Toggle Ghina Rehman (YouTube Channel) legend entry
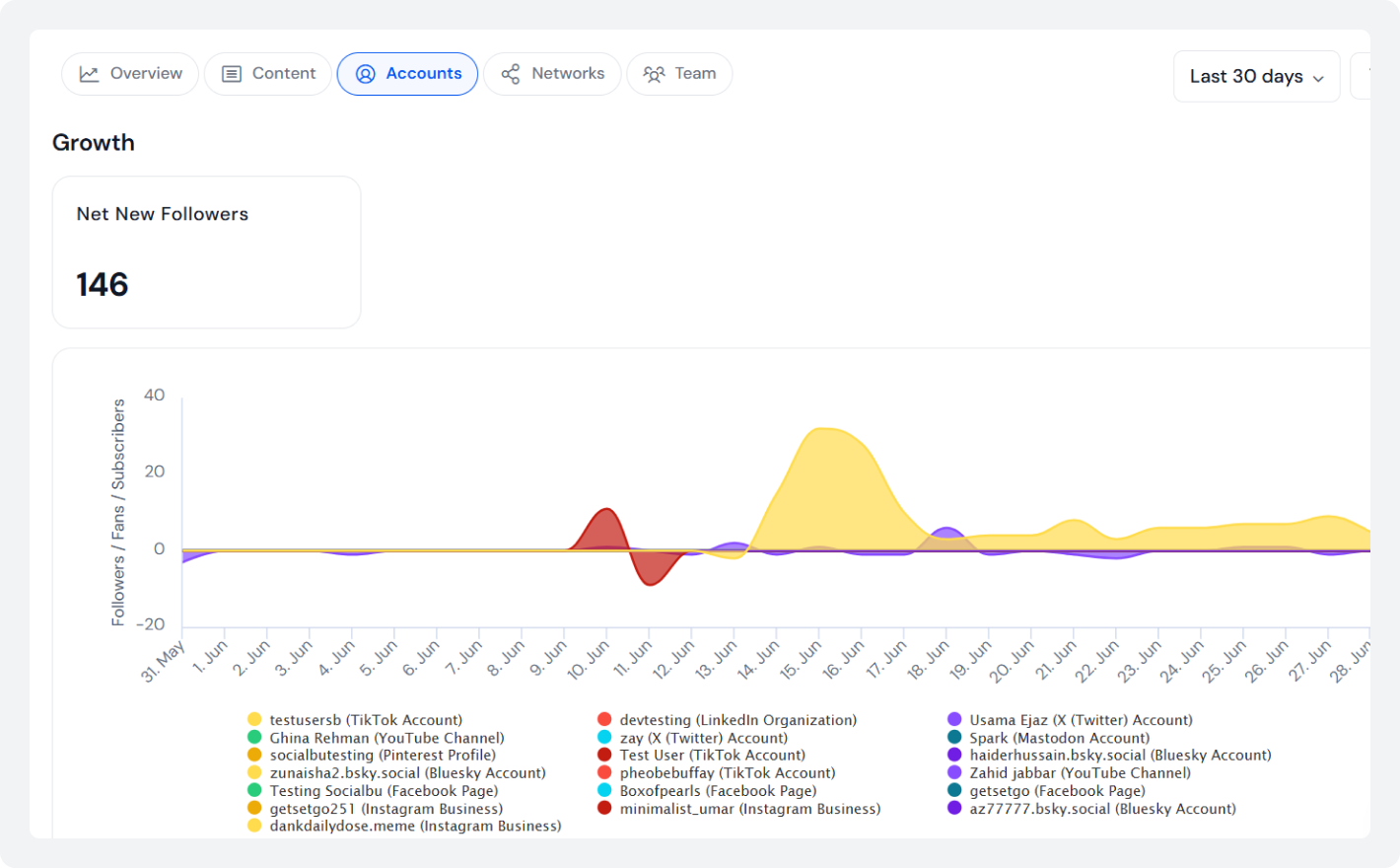The height and width of the screenshot is (868, 1400). pyautogui.click(x=376, y=738)
